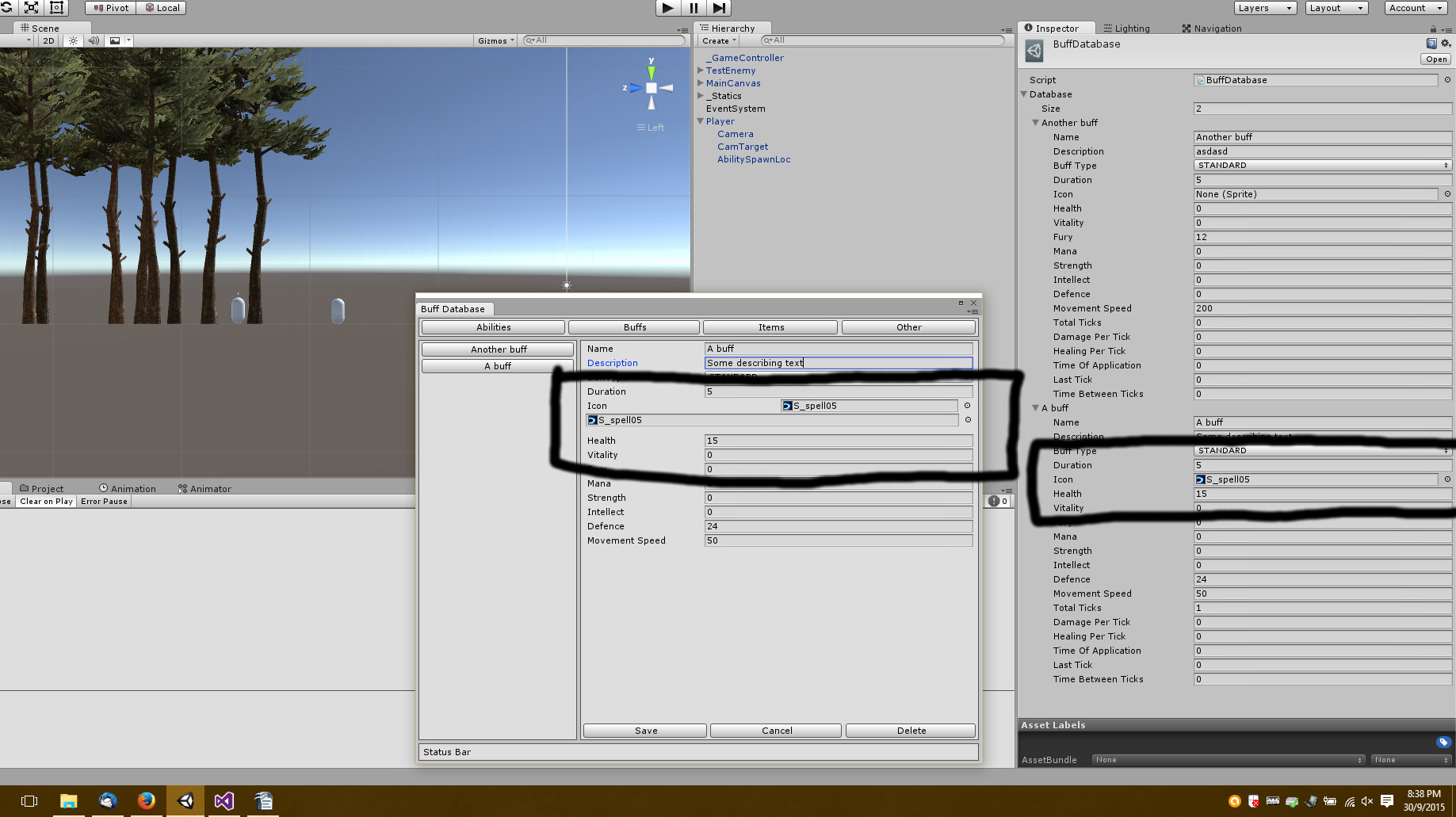Switch to the Lighting tab in the Inspector
Screen dimensions: 1456x817
[1132, 28]
